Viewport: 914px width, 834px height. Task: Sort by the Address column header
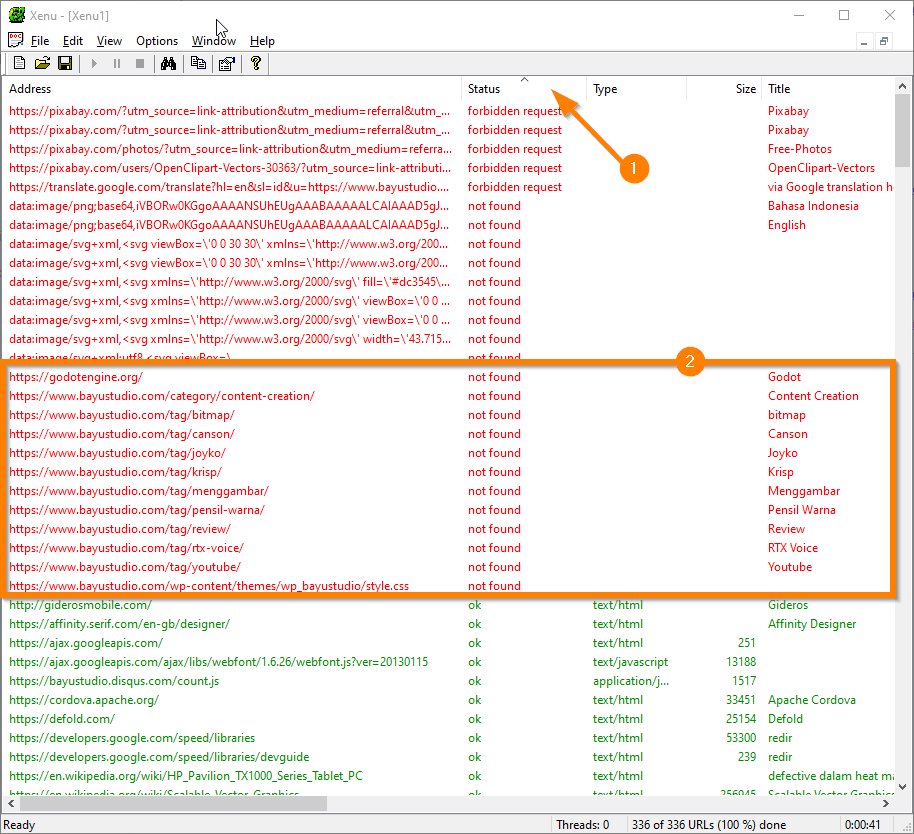(x=232, y=89)
